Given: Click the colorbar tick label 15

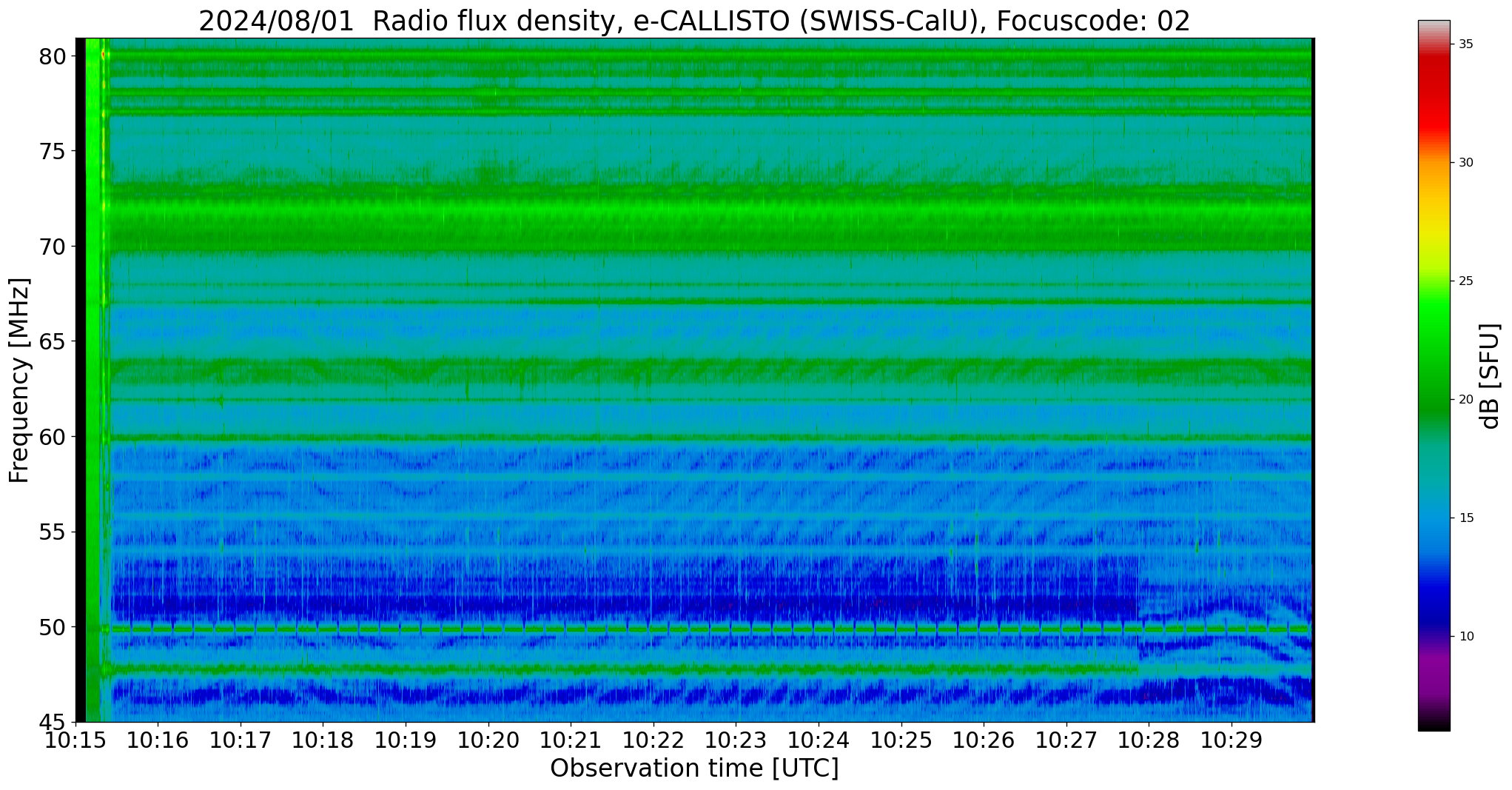Looking at the screenshot, I should (1466, 518).
